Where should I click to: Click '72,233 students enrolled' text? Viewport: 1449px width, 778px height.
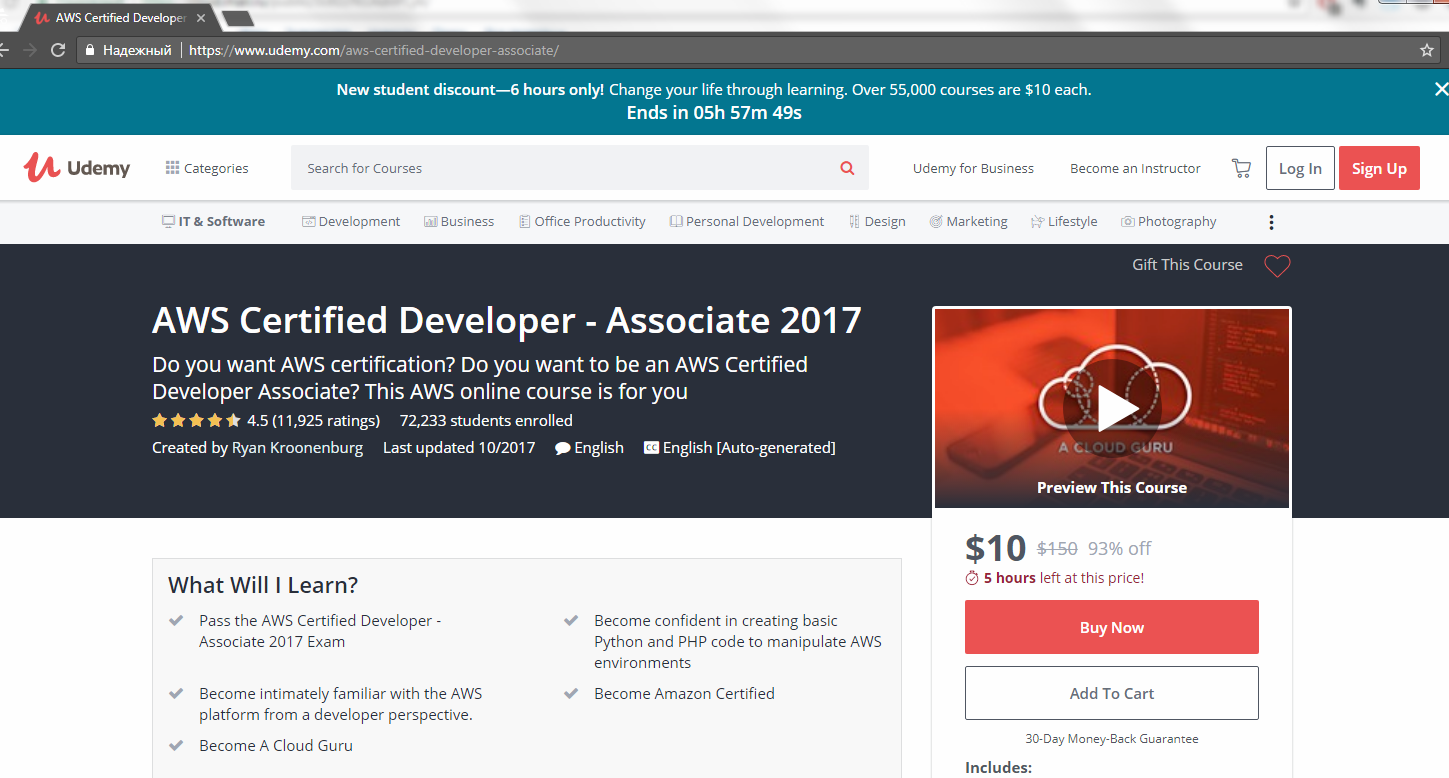point(486,420)
